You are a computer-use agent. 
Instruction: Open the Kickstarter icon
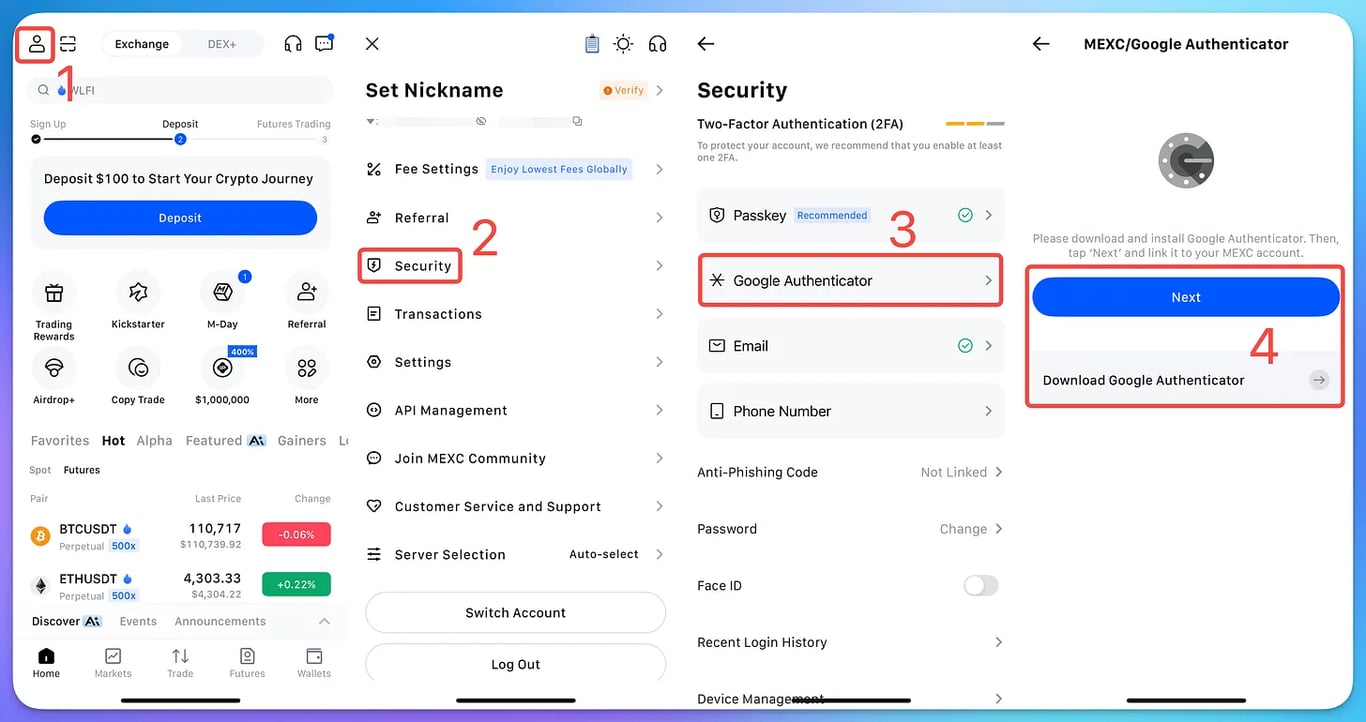click(138, 293)
